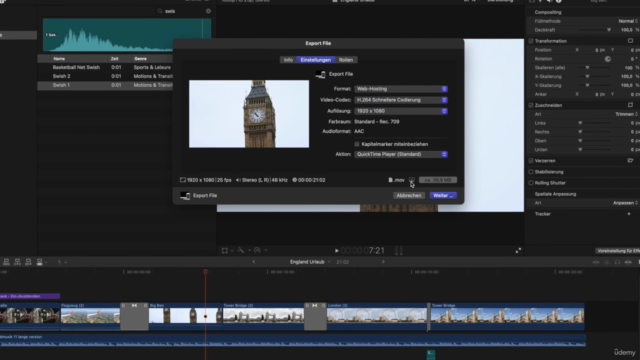640x360 pixels.
Task: Click the Abbrechen button
Action: pos(409,196)
